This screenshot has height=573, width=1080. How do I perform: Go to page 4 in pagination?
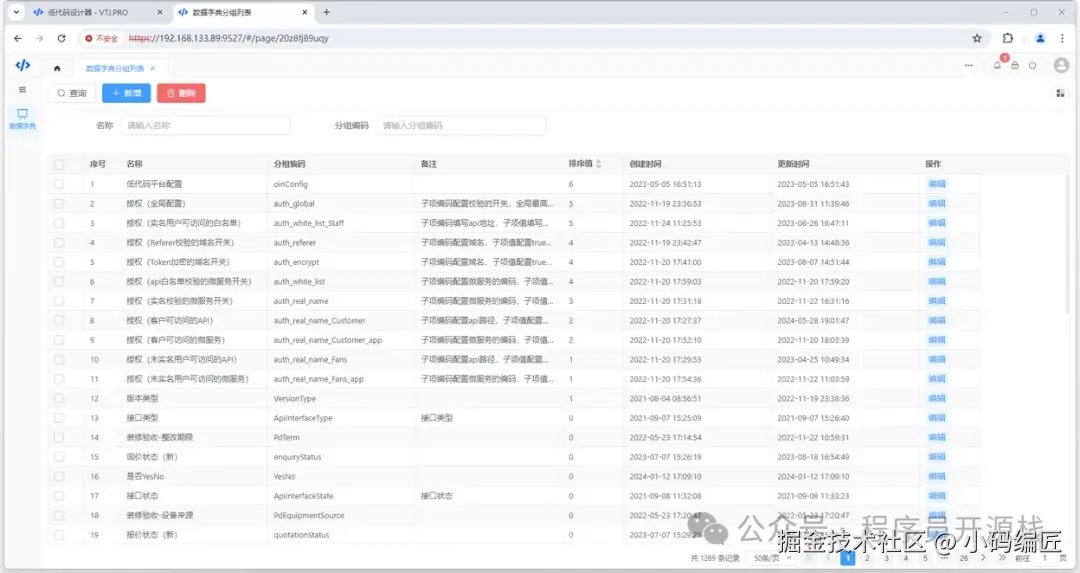[x=906, y=558]
